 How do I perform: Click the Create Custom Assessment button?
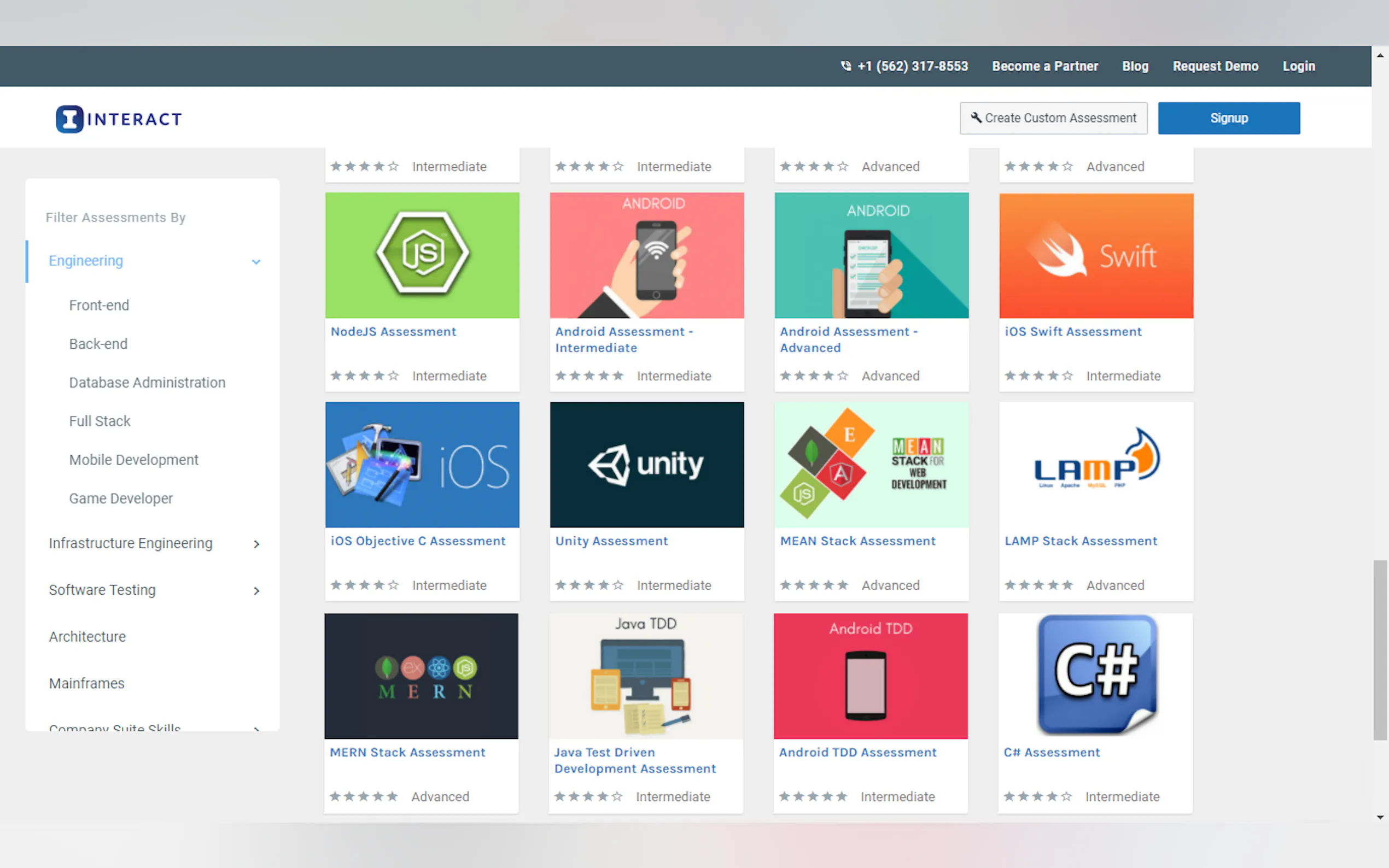coord(1053,118)
